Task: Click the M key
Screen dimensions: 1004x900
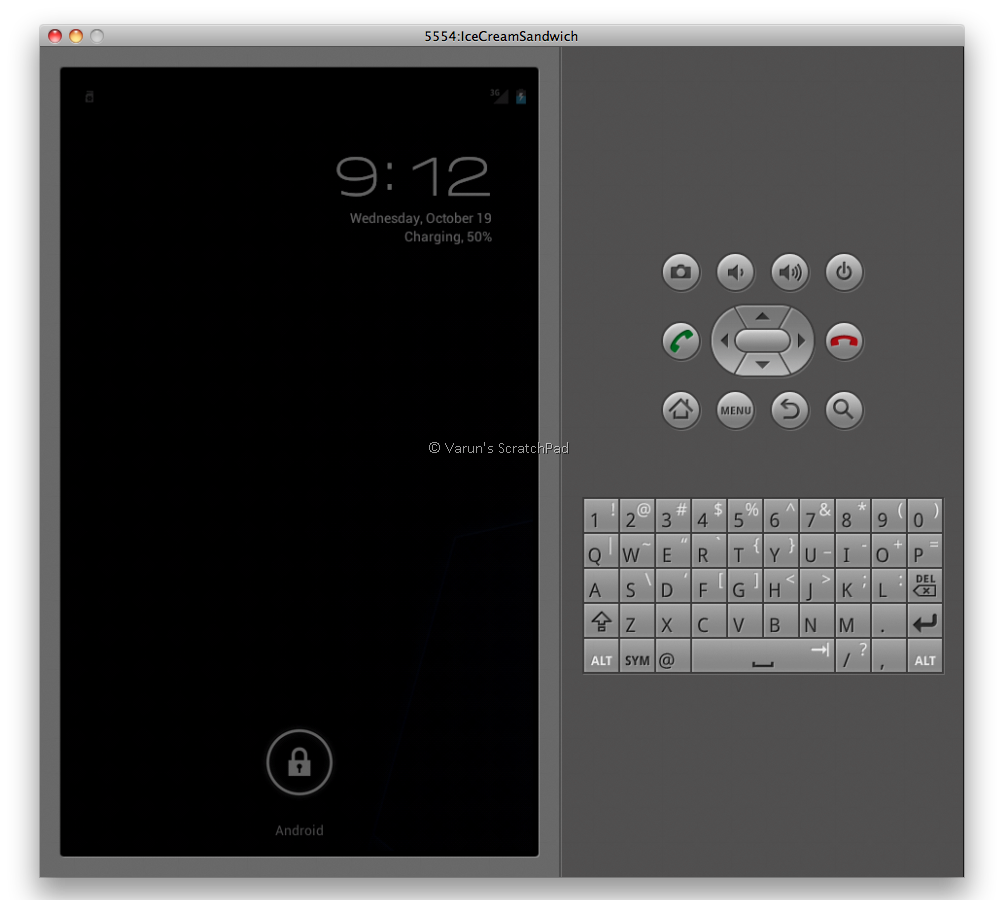Action: coord(853,621)
